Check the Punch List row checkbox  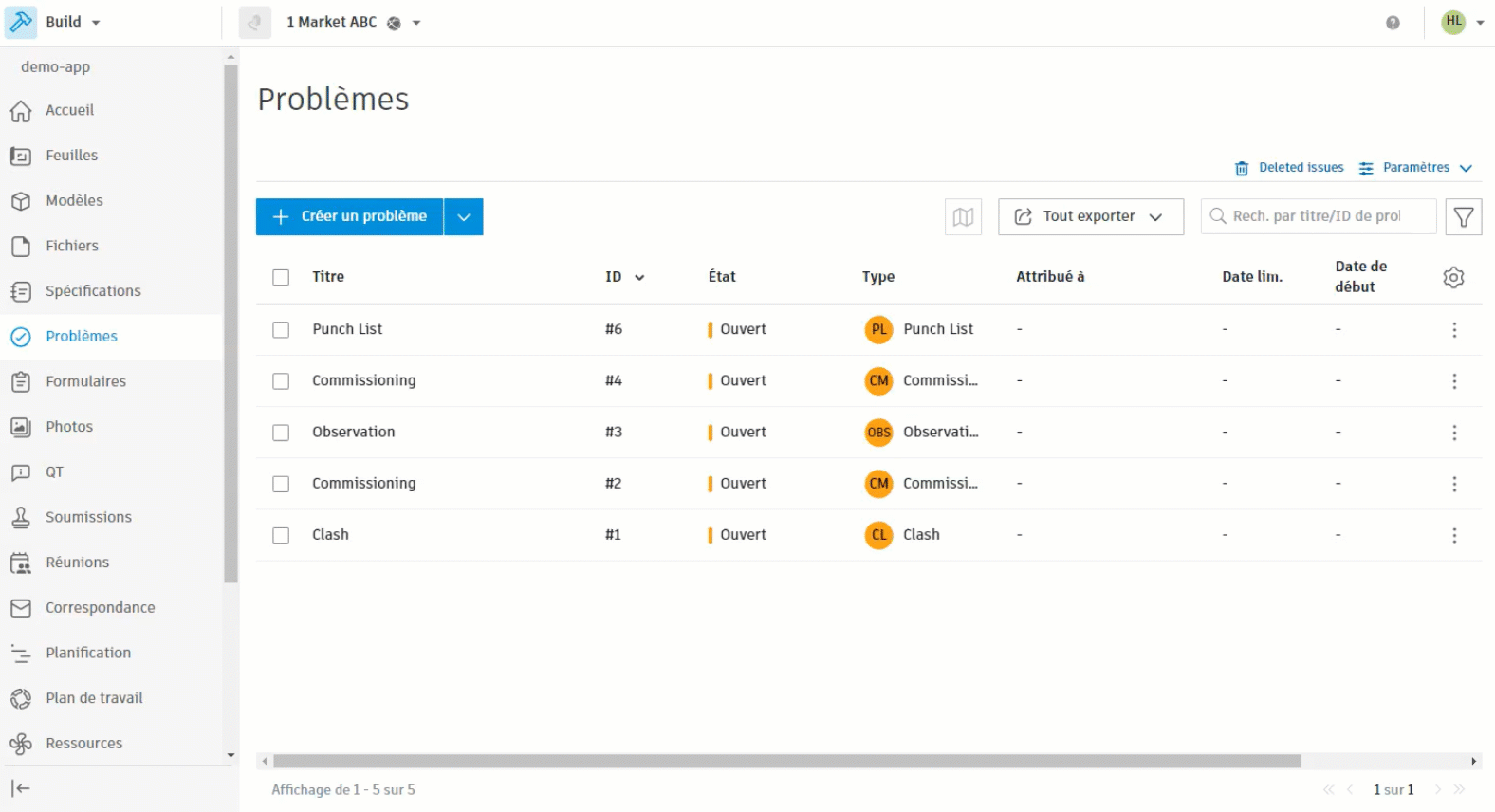click(x=281, y=329)
